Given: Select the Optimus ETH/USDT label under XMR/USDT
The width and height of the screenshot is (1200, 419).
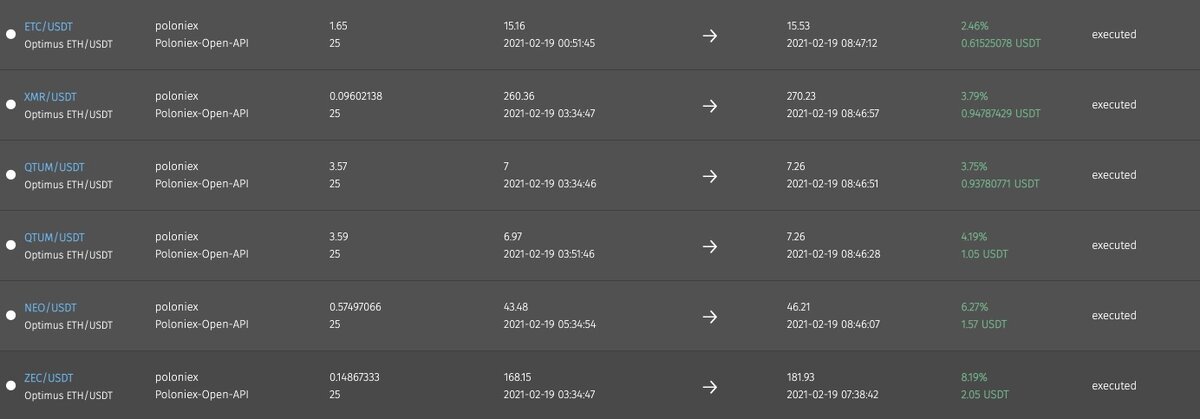Looking at the screenshot, I should tap(68, 114).
